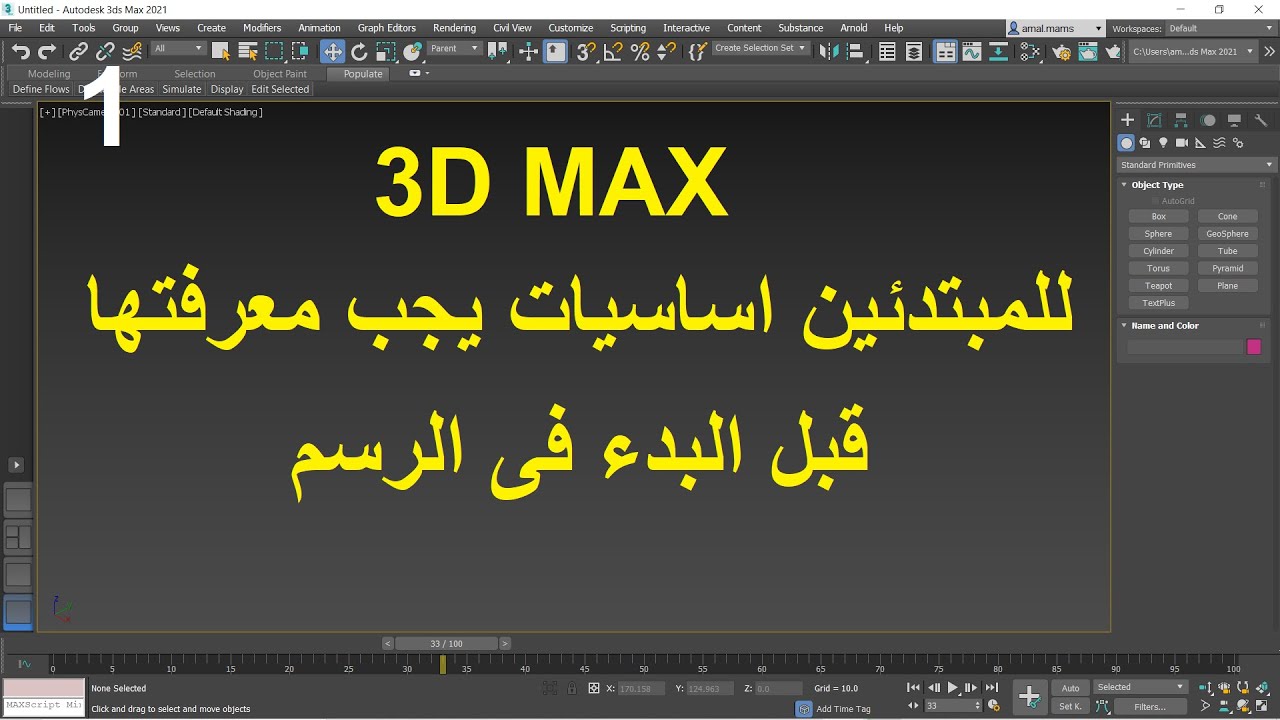
Task: Activate the Select and Rotate tool
Action: coord(359,52)
